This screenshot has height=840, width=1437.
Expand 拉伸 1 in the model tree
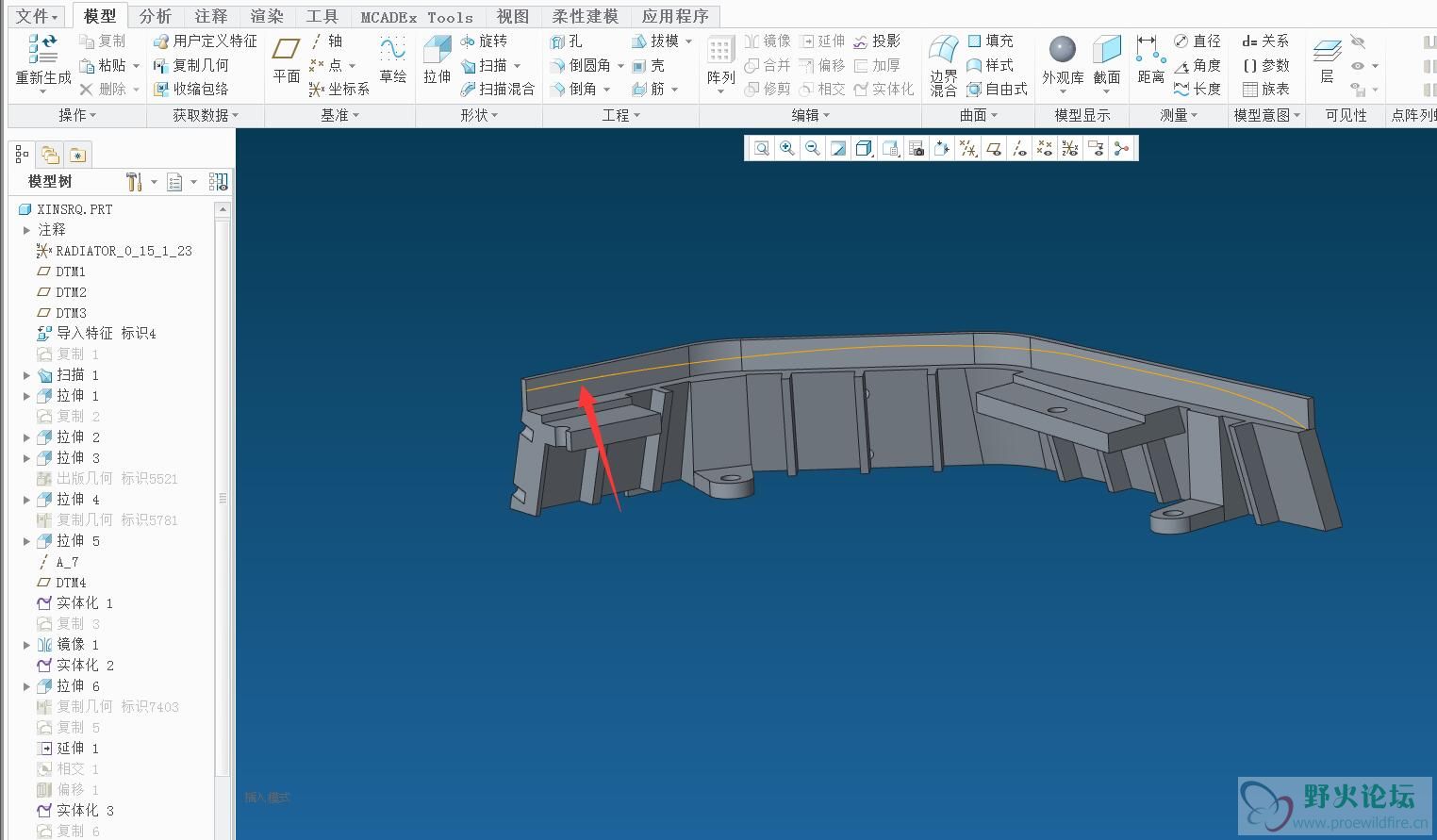coord(26,396)
